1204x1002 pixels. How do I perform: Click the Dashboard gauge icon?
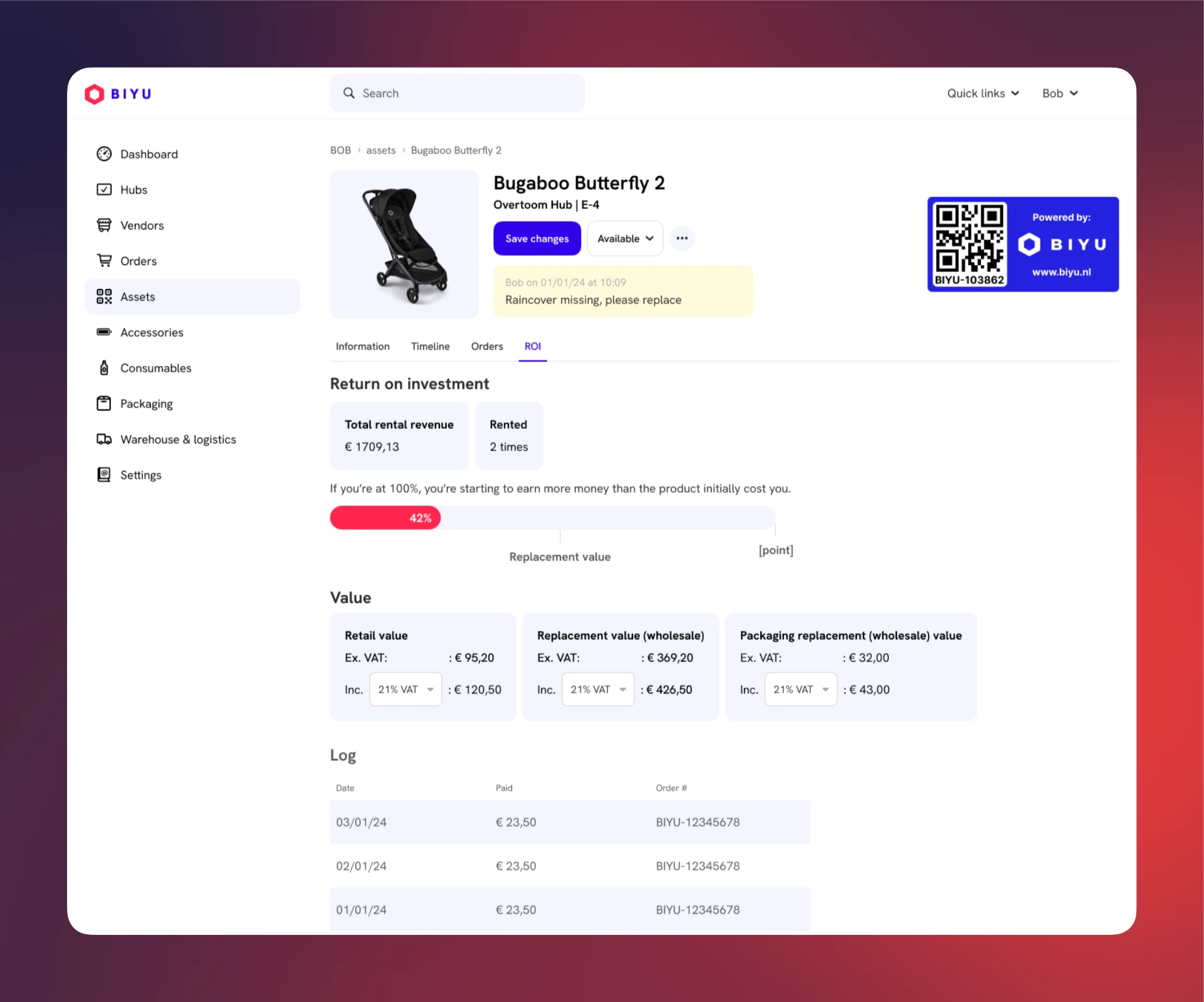pos(104,154)
